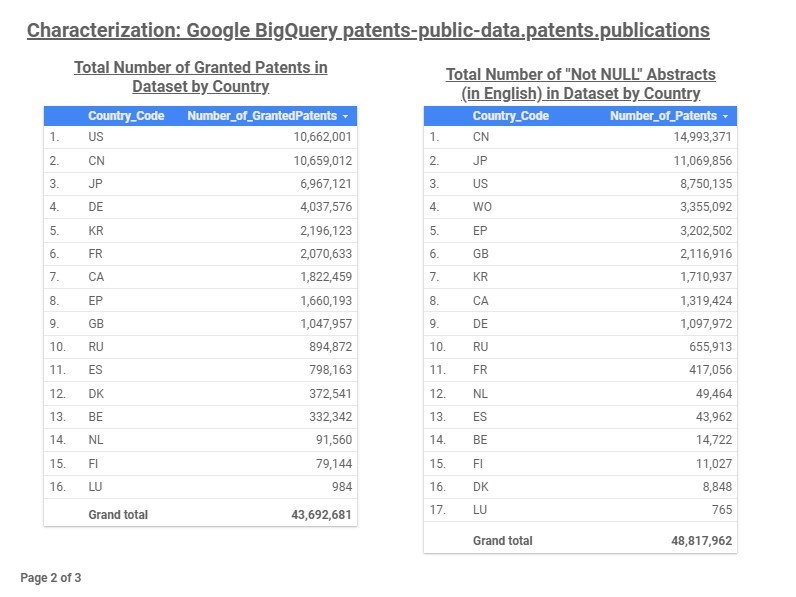
Task: Select value 11,027 for FI abstracts
Action: tap(714, 464)
